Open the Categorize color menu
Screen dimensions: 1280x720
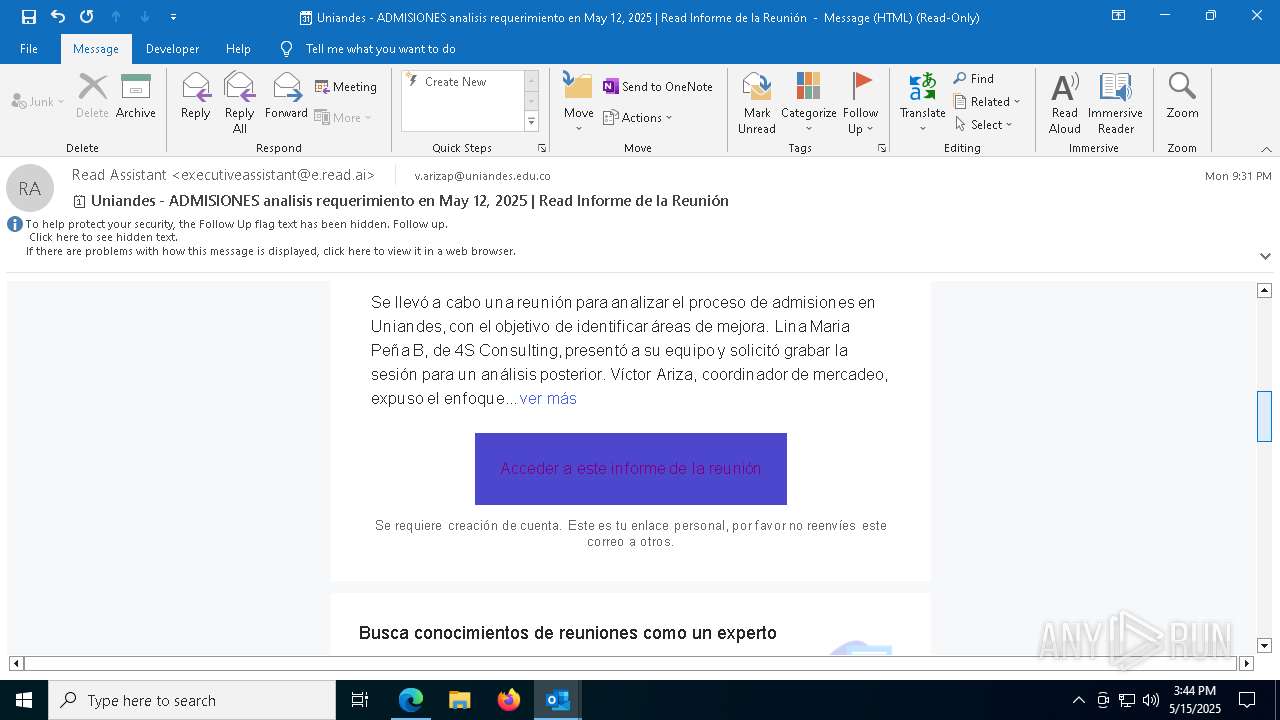pos(808,103)
